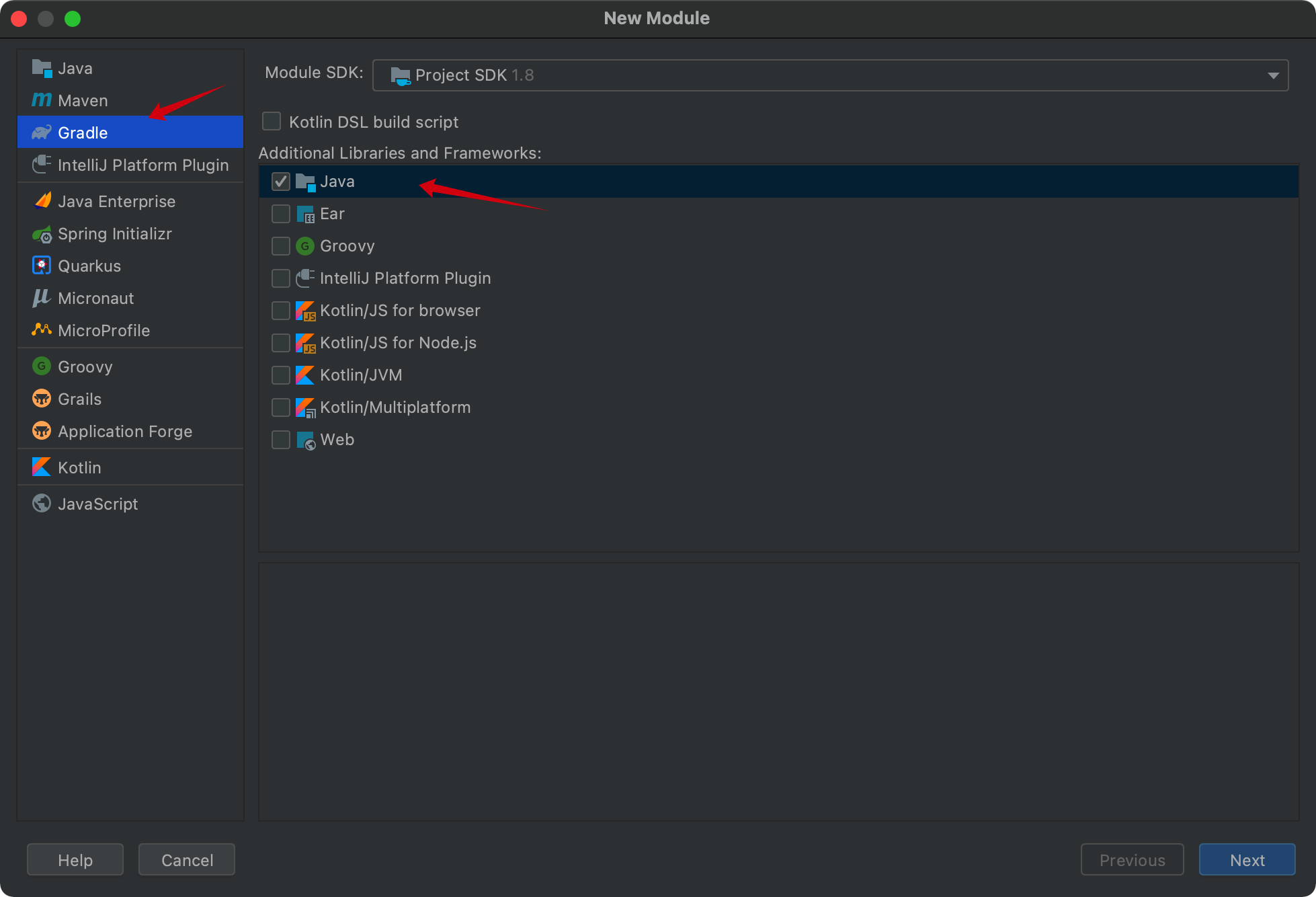Check the Kotlin/Multiplatform checkbox
The width and height of the screenshot is (1316, 897).
[x=281, y=407]
